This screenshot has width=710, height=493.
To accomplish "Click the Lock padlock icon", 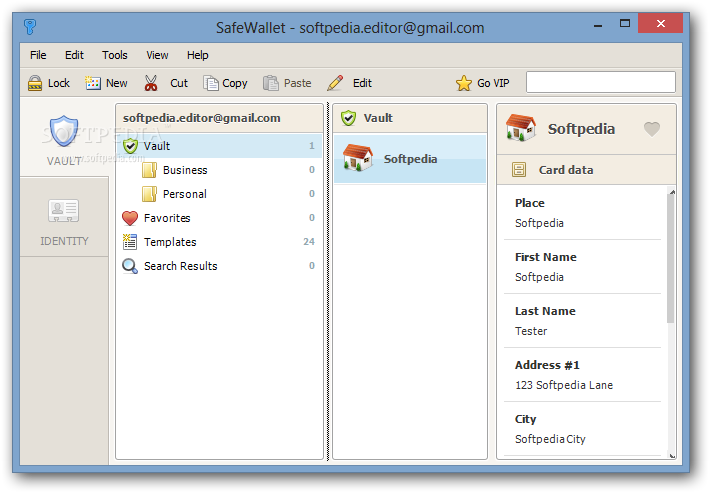I will point(35,83).
